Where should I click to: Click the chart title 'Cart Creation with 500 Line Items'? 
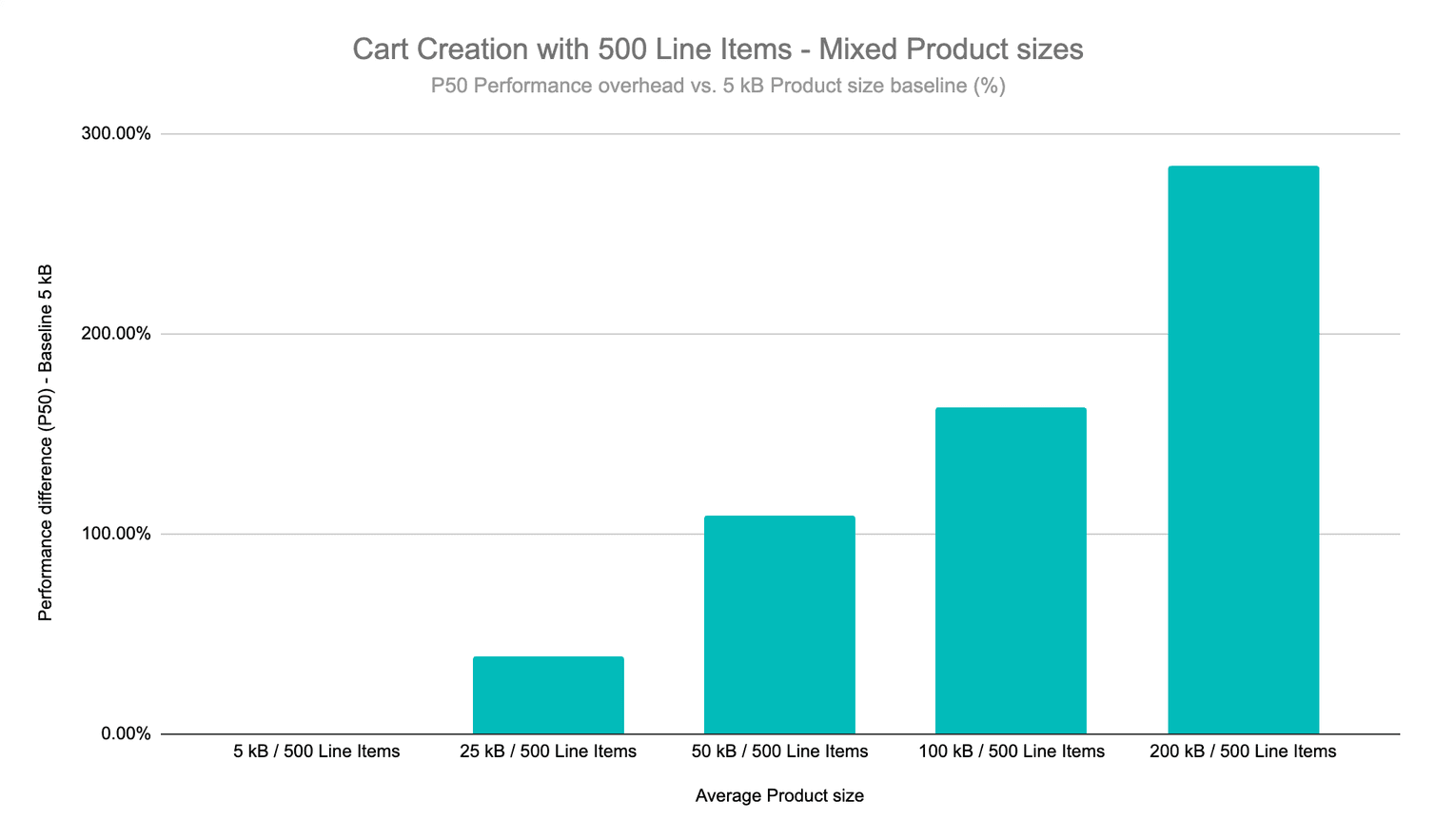(717, 49)
